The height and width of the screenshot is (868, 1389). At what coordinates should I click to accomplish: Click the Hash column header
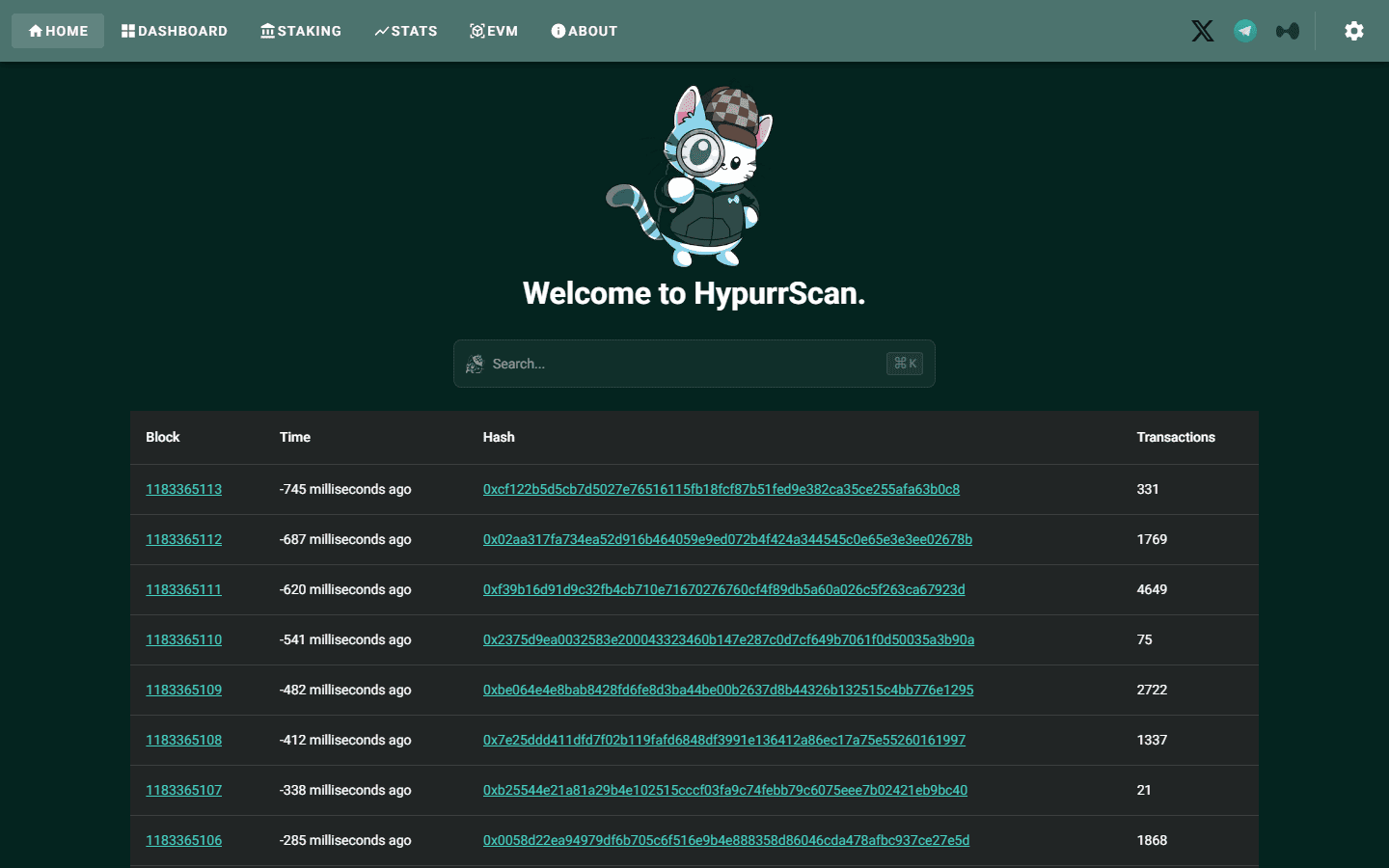[x=499, y=437]
